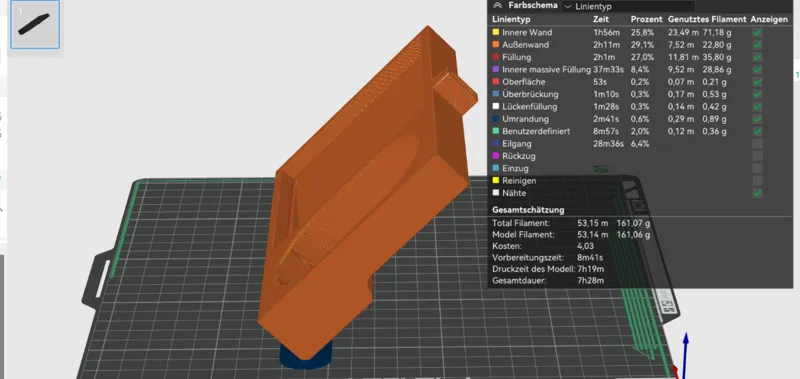800x379 pixels.
Task: Click the orange Außenwand color swatch
Action: coord(495,44)
